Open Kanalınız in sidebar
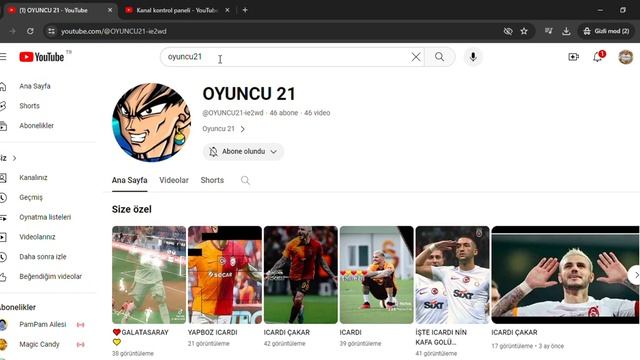 [x=33, y=178]
